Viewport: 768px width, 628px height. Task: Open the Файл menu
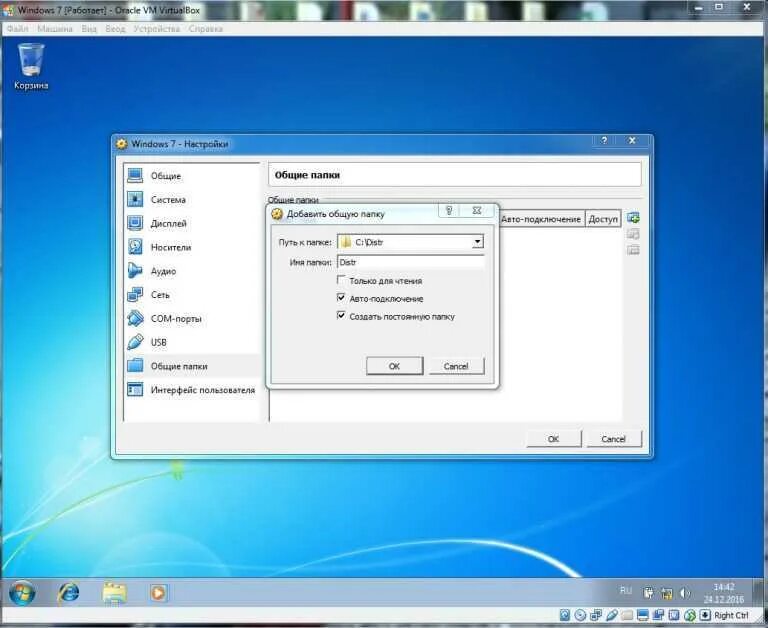17,29
